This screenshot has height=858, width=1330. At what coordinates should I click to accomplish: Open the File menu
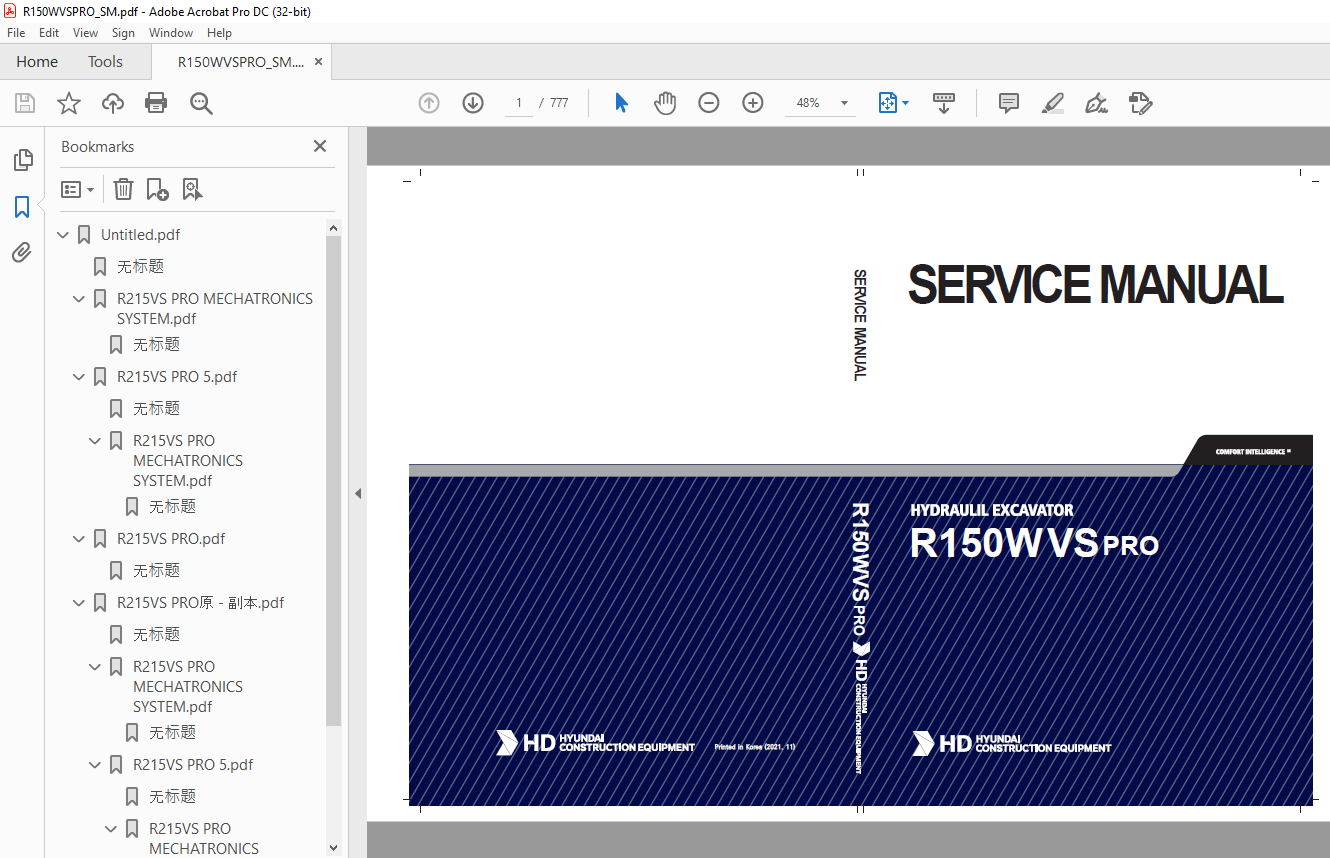click(x=16, y=33)
